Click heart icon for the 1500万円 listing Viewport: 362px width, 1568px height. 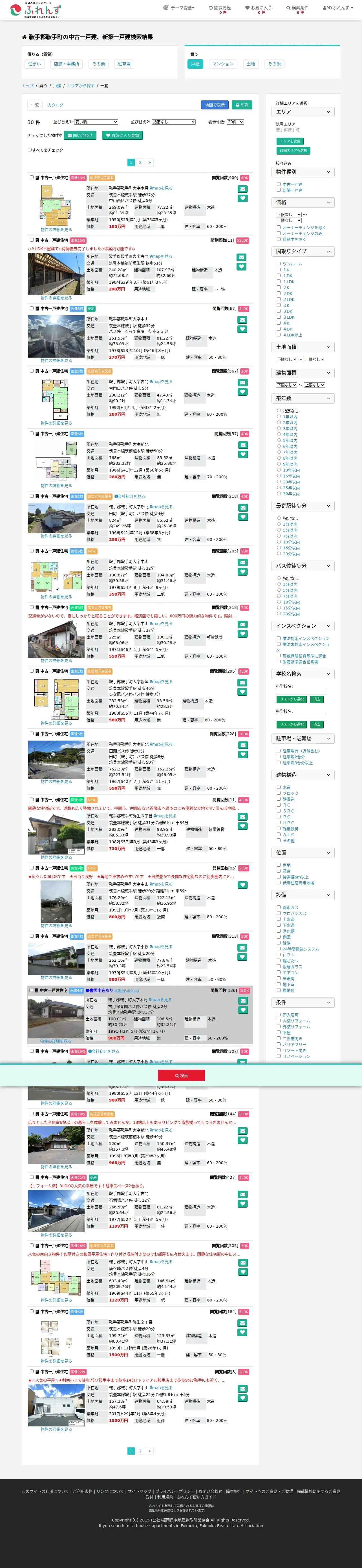tap(242, 1332)
